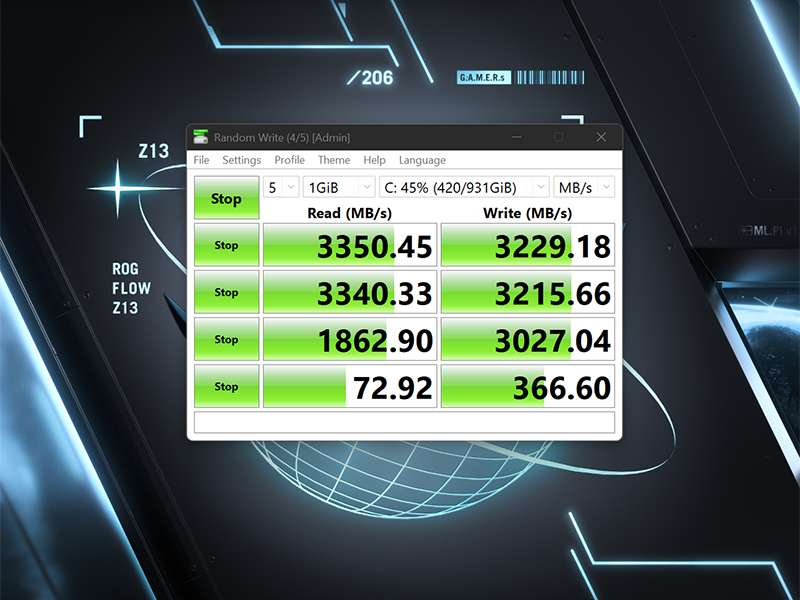800x600 pixels.
Task: Click the Write (MB/s) column header
Action: pyautogui.click(x=528, y=213)
